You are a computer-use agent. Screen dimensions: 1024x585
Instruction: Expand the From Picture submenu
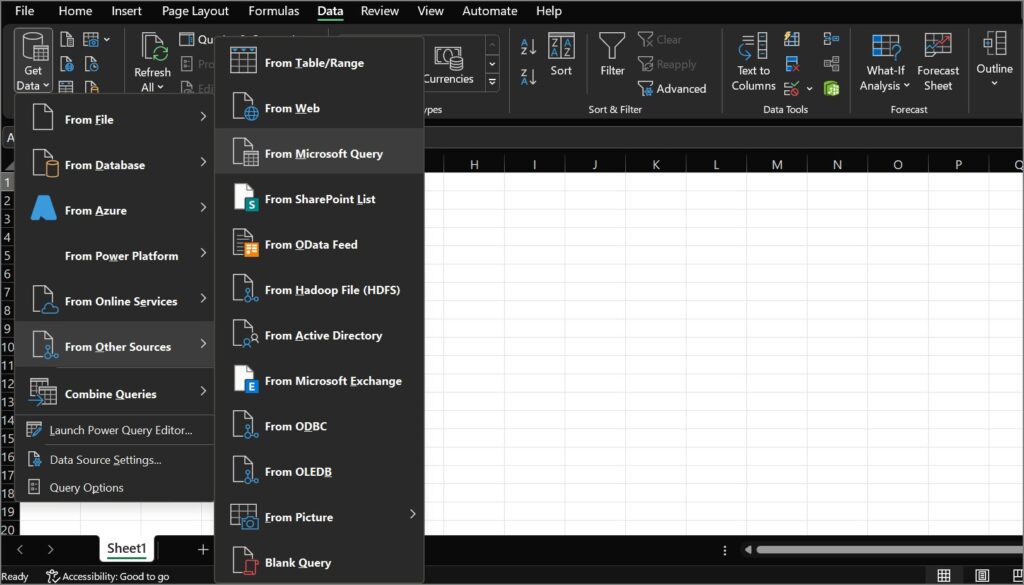coord(319,516)
